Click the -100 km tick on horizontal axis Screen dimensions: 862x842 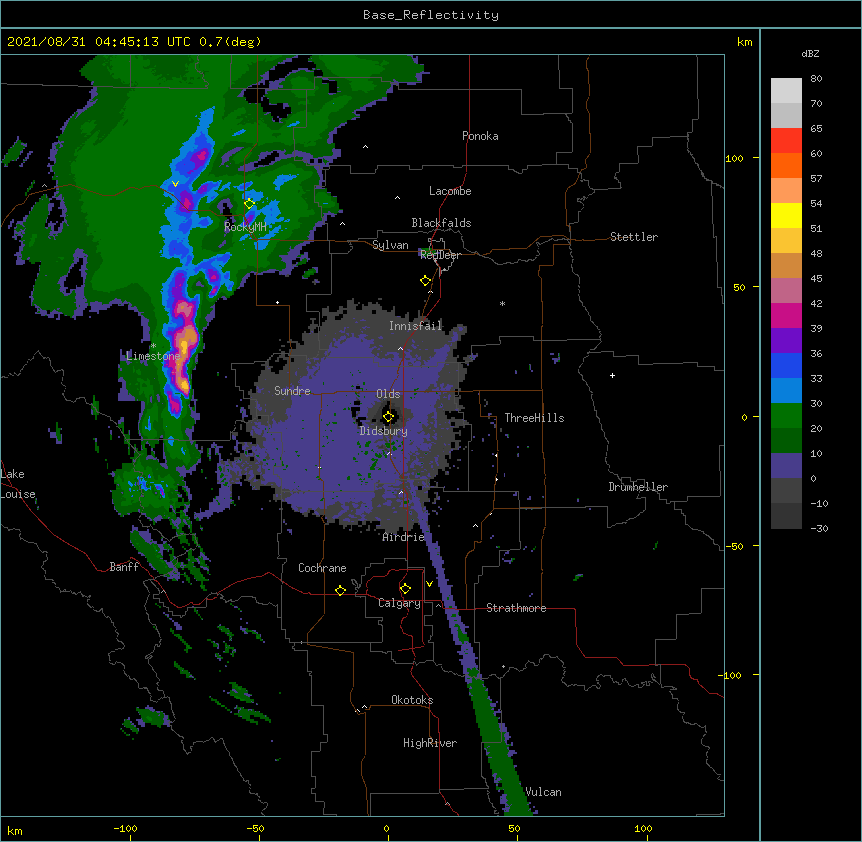click(x=125, y=828)
